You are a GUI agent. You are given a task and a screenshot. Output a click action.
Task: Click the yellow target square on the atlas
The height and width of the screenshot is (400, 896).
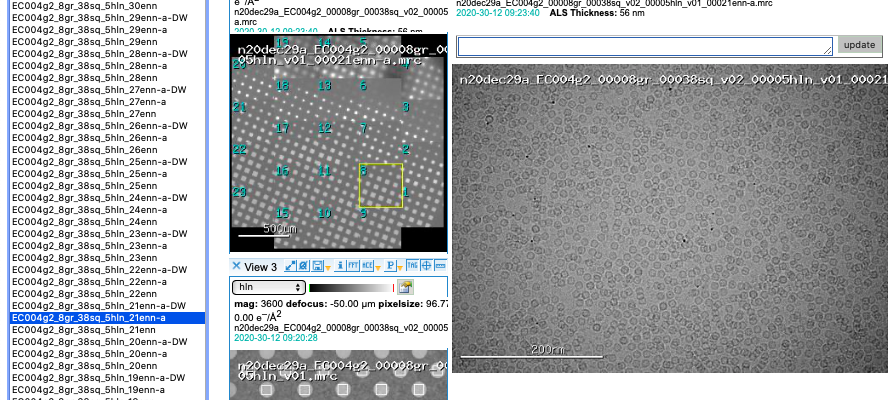pyautogui.click(x=381, y=186)
